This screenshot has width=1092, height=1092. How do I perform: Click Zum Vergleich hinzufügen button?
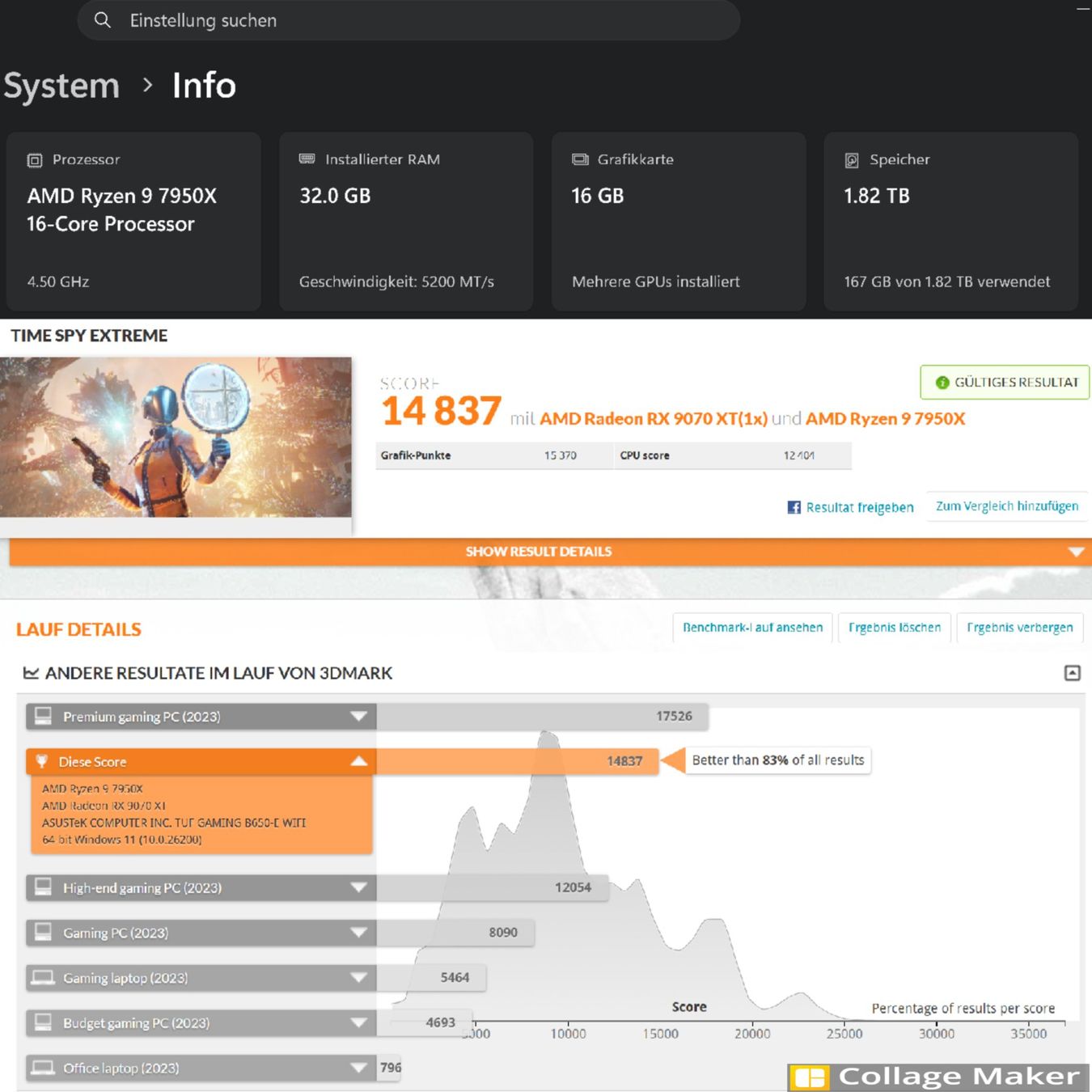click(1007, 506)
